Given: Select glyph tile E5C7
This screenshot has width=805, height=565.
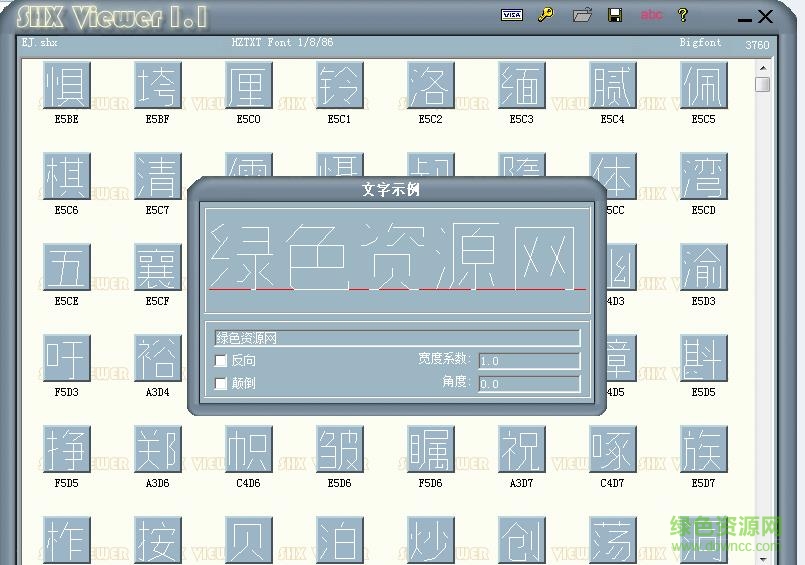Looking at the screenshot, I should (158, 176).
